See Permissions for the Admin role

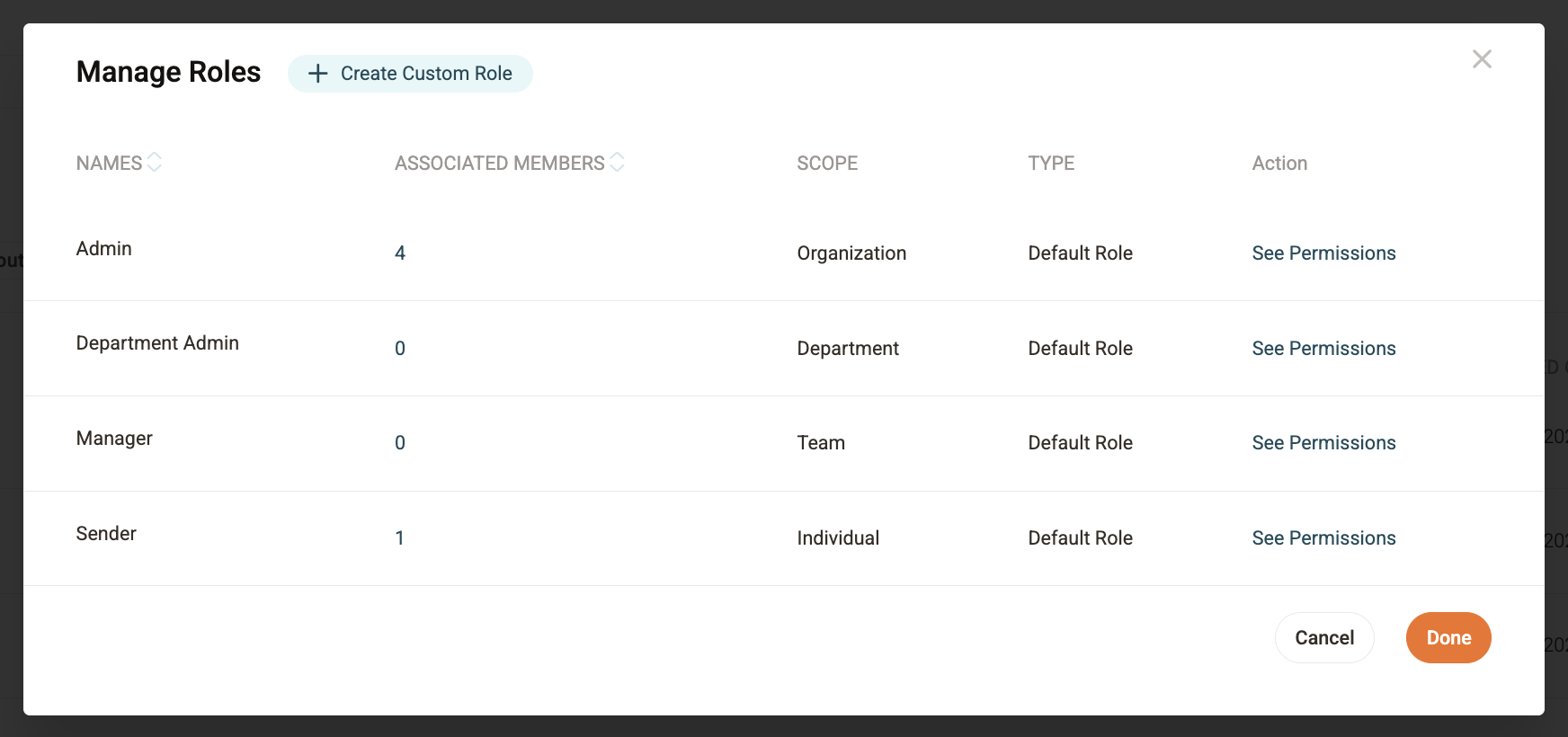click(x=1323, y=253)
